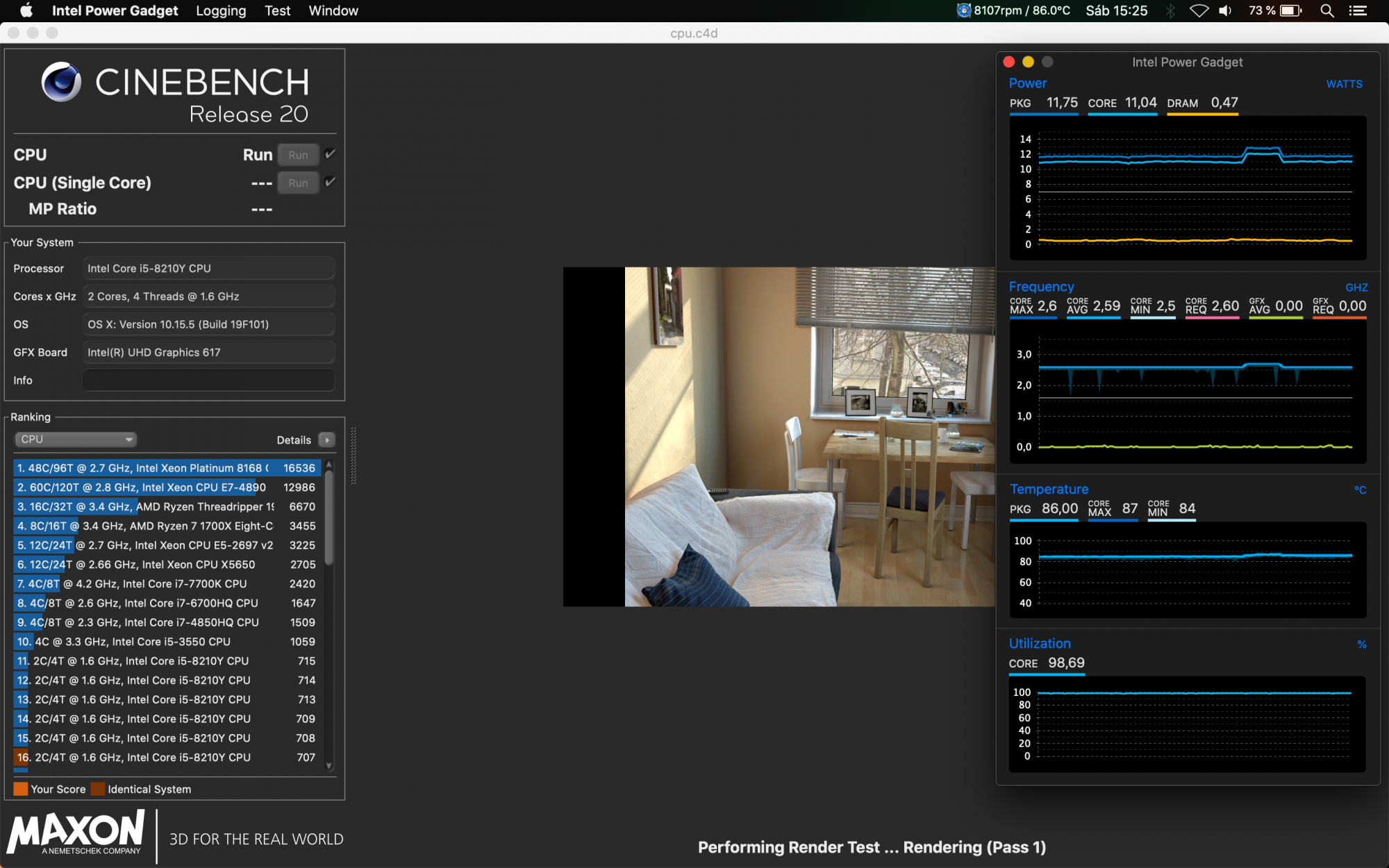Image resolution: width=1389 pixels, height=868 pixels.
Task: Click the Maxon logo
Action: coord(76,832)
